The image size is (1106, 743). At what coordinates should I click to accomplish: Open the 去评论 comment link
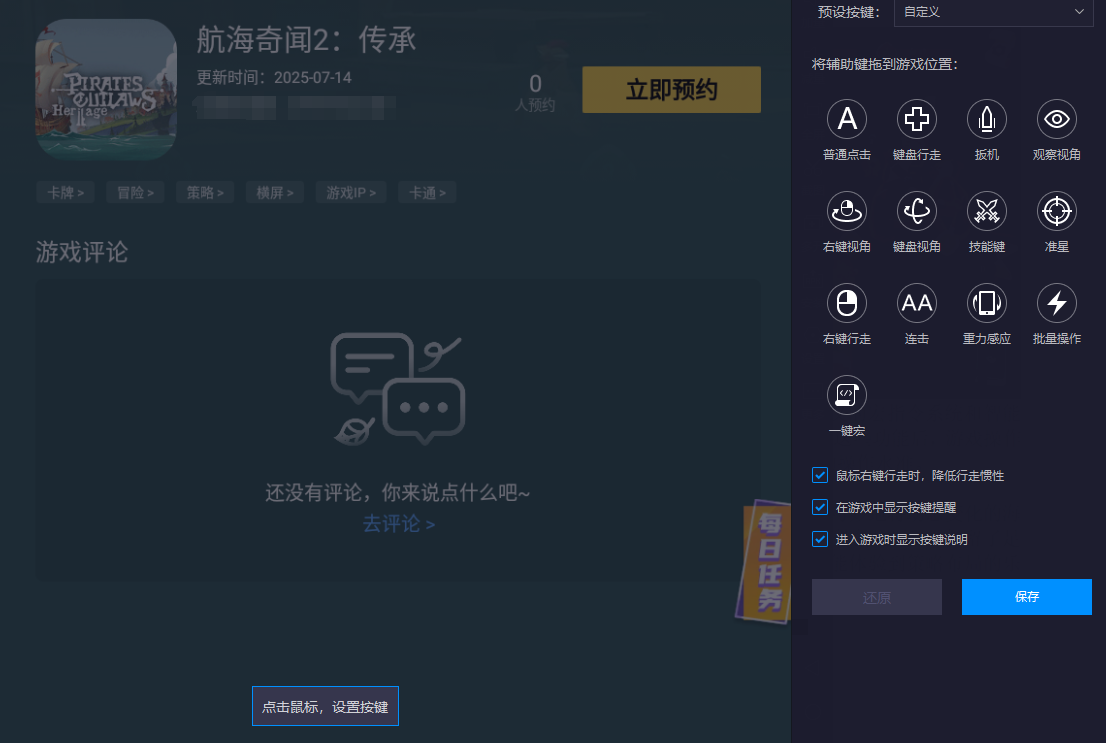coord(398,523)
